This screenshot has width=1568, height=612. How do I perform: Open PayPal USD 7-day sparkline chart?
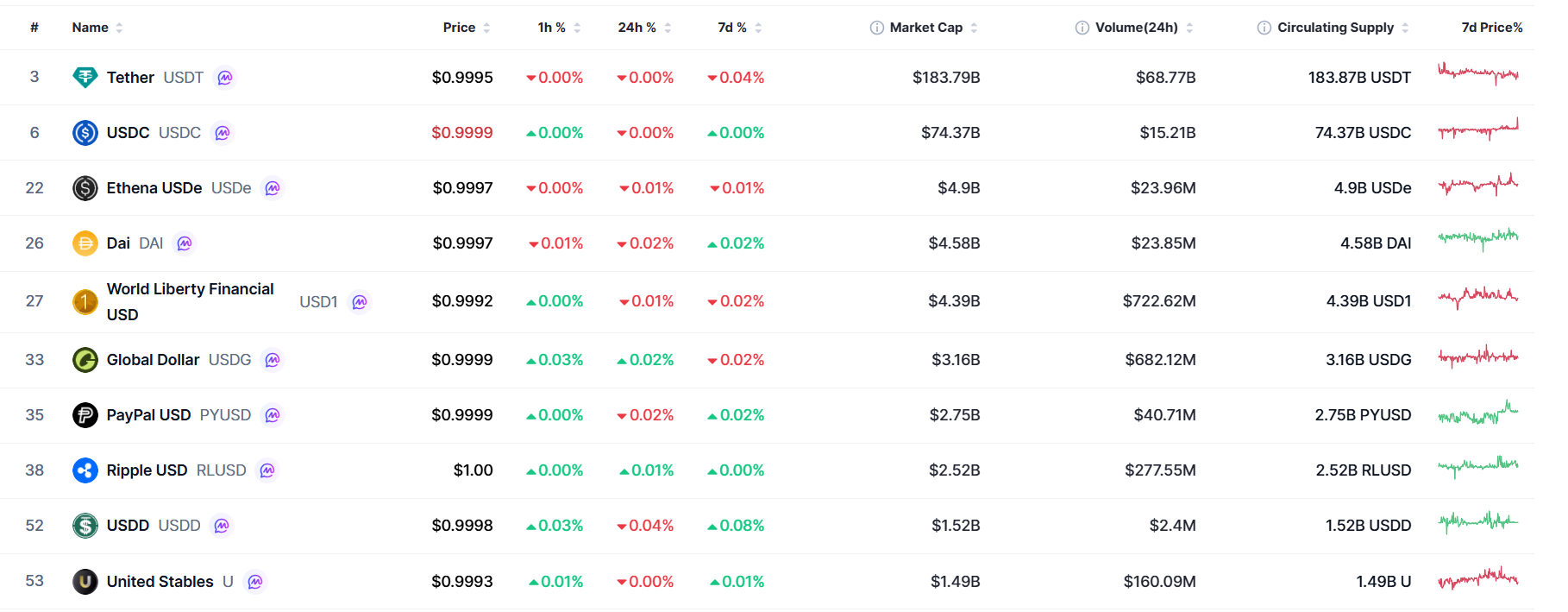coord(1478,413)
